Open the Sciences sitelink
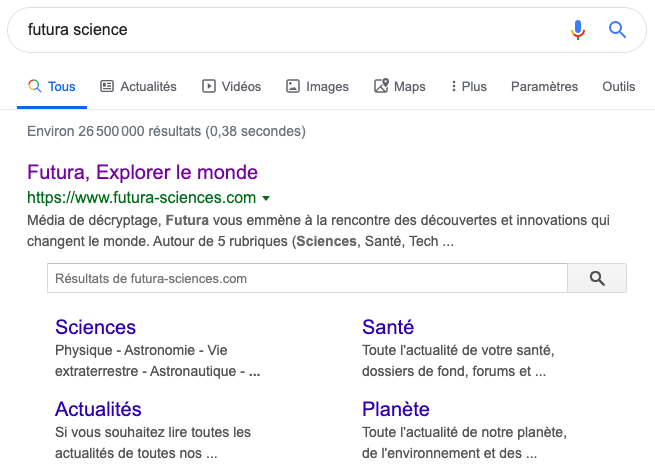The image size is (655, 466). click(x=96, y=327)
